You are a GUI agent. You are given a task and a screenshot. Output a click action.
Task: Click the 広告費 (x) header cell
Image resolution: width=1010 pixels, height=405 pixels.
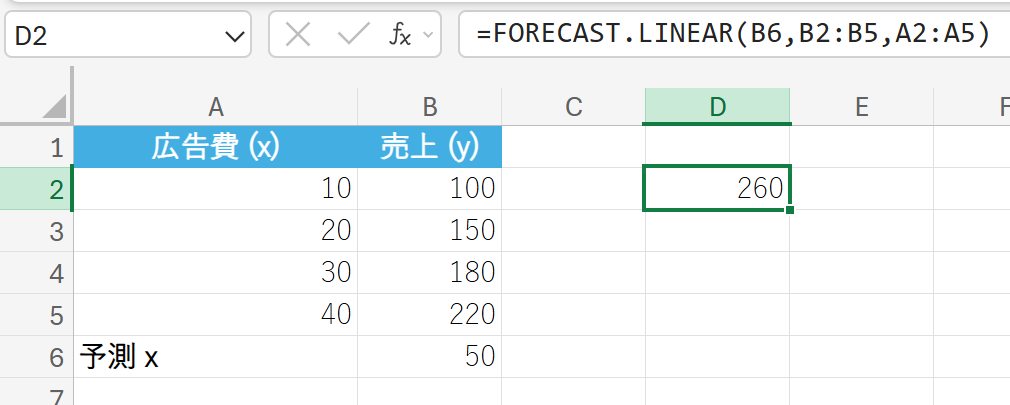click(215, 148)
